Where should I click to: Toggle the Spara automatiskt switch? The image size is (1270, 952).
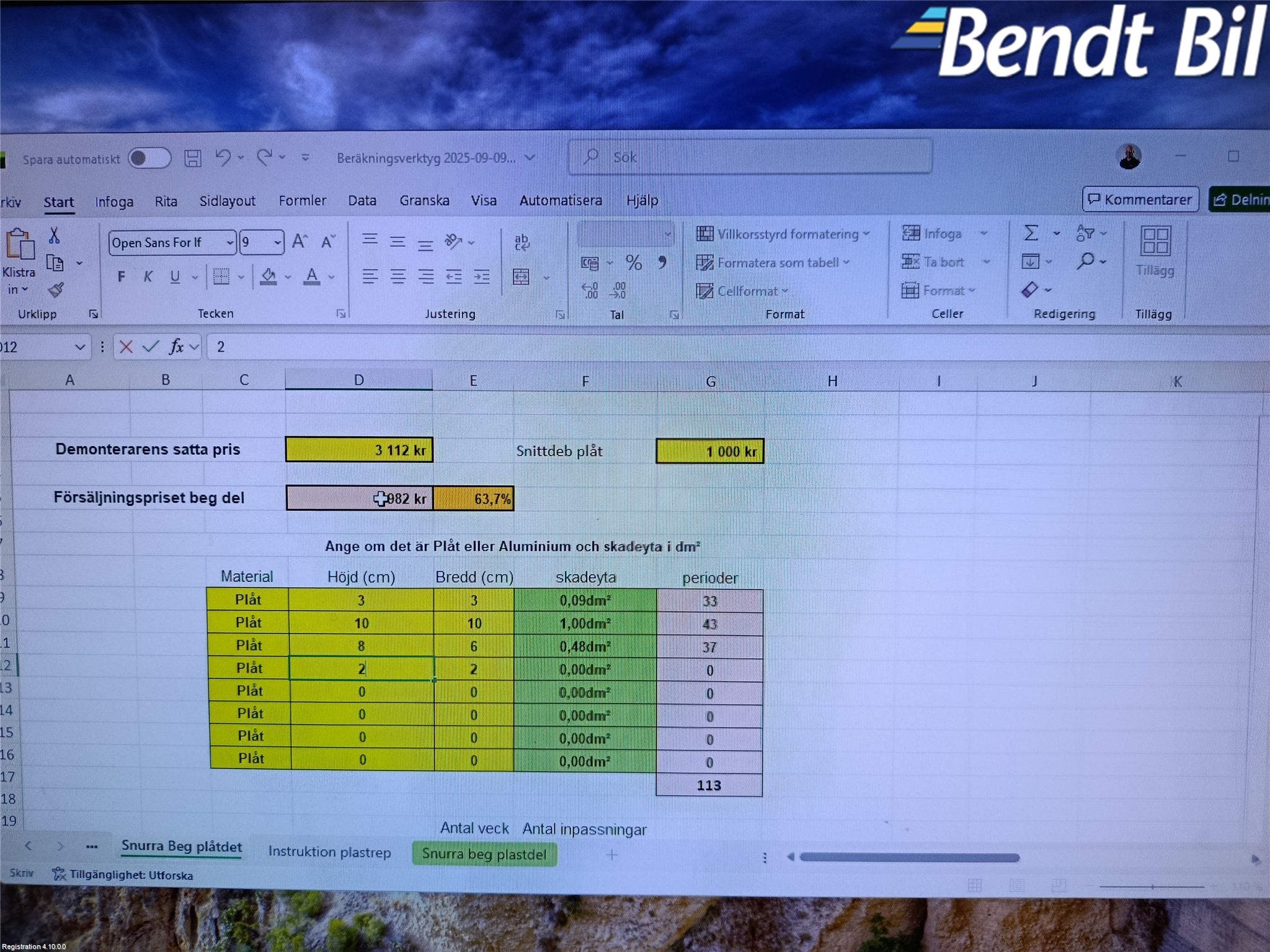tap(149, 159)
